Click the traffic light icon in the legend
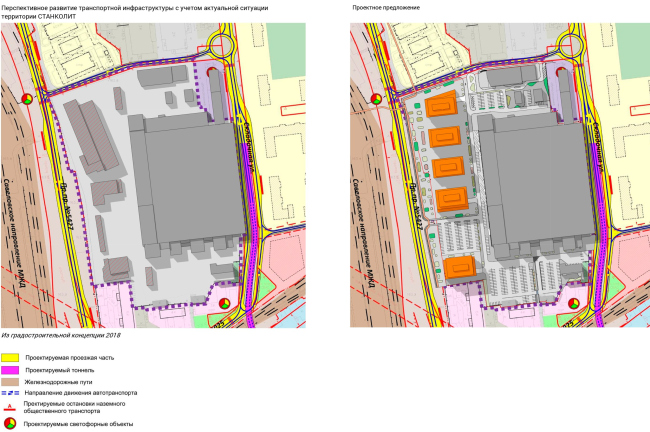This screenshot has width=650, height=432. click(11, 423)
